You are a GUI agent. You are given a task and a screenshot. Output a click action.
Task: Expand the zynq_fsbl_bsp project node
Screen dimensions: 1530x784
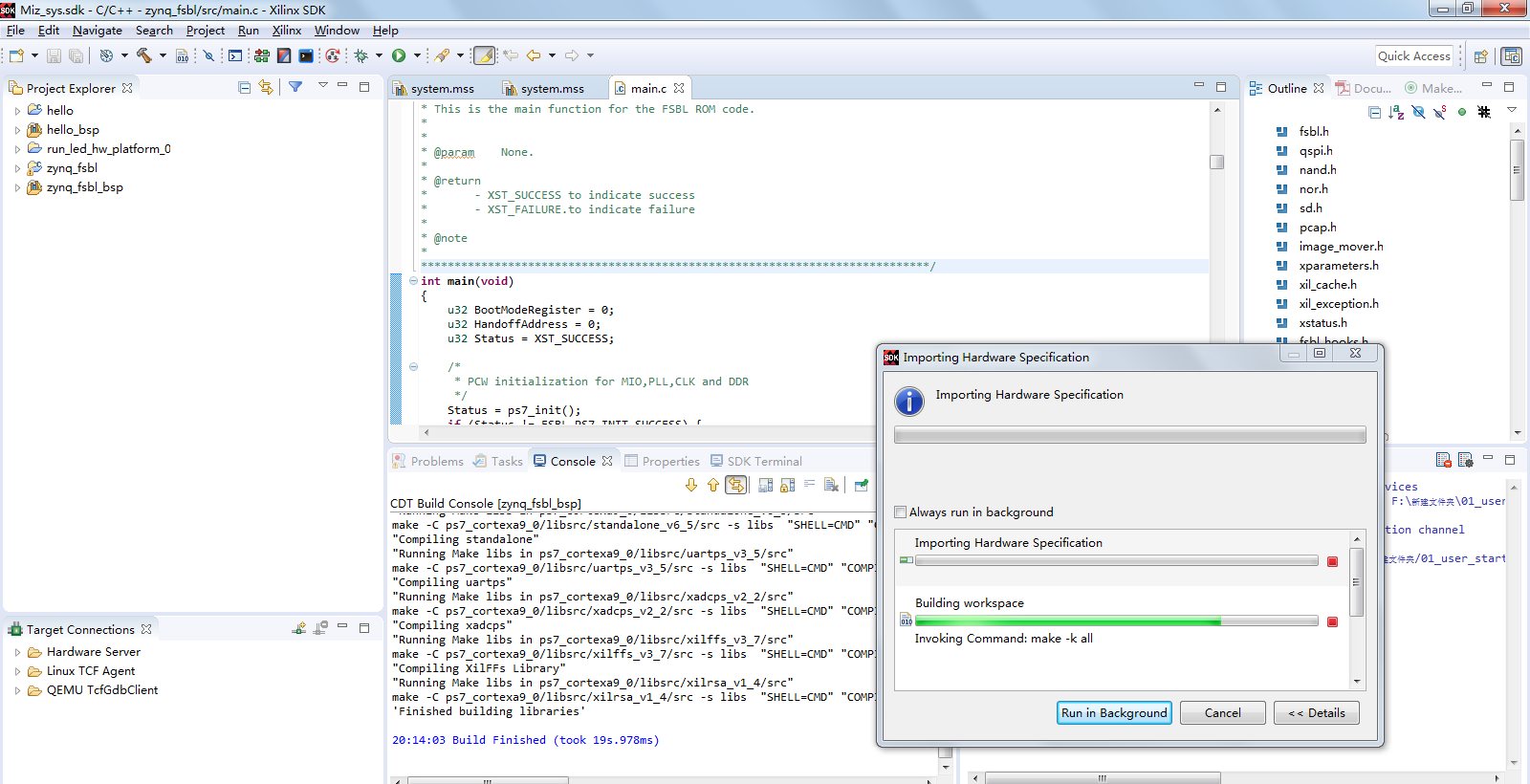[x=17, y=187]
